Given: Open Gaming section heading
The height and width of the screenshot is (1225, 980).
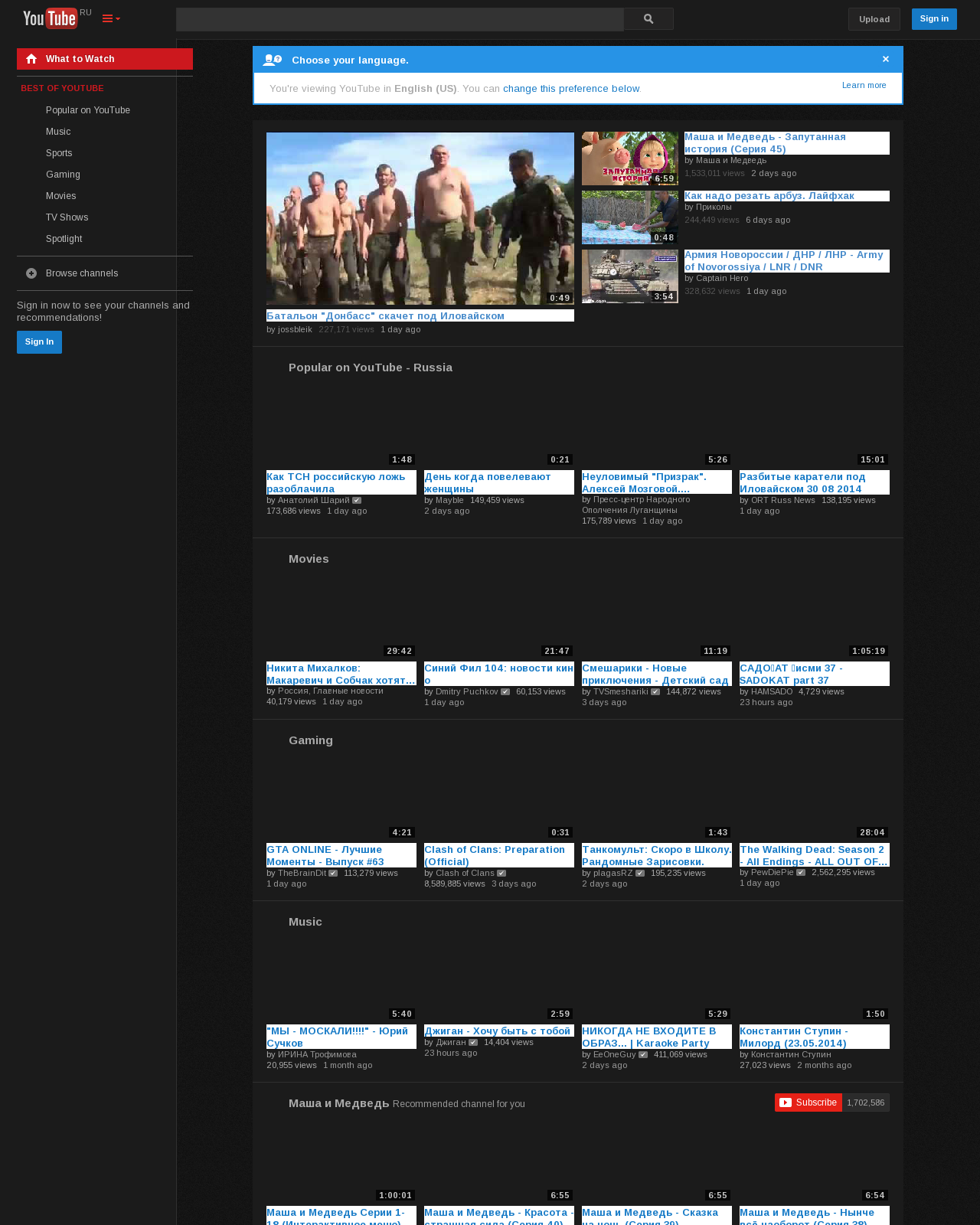Looking at the screenshot, I should click(311, 740).
